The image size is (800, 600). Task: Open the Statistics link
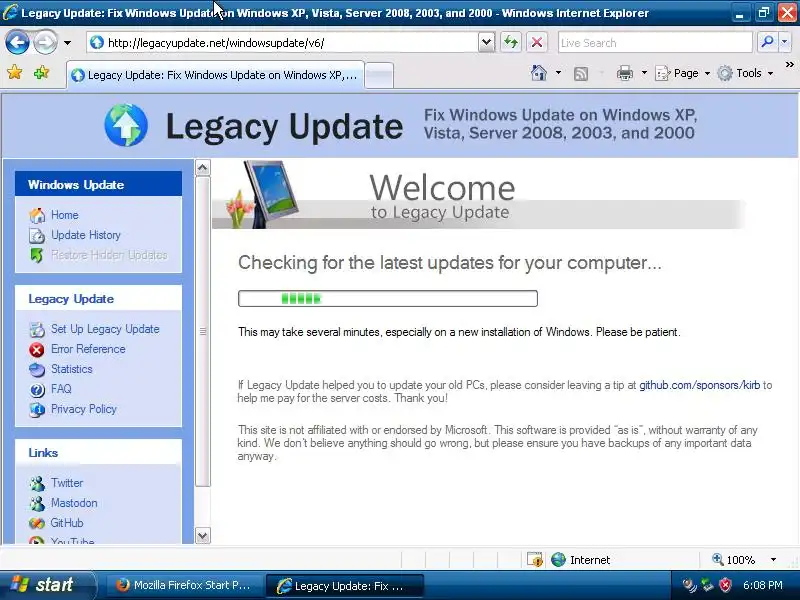point(71,369)
